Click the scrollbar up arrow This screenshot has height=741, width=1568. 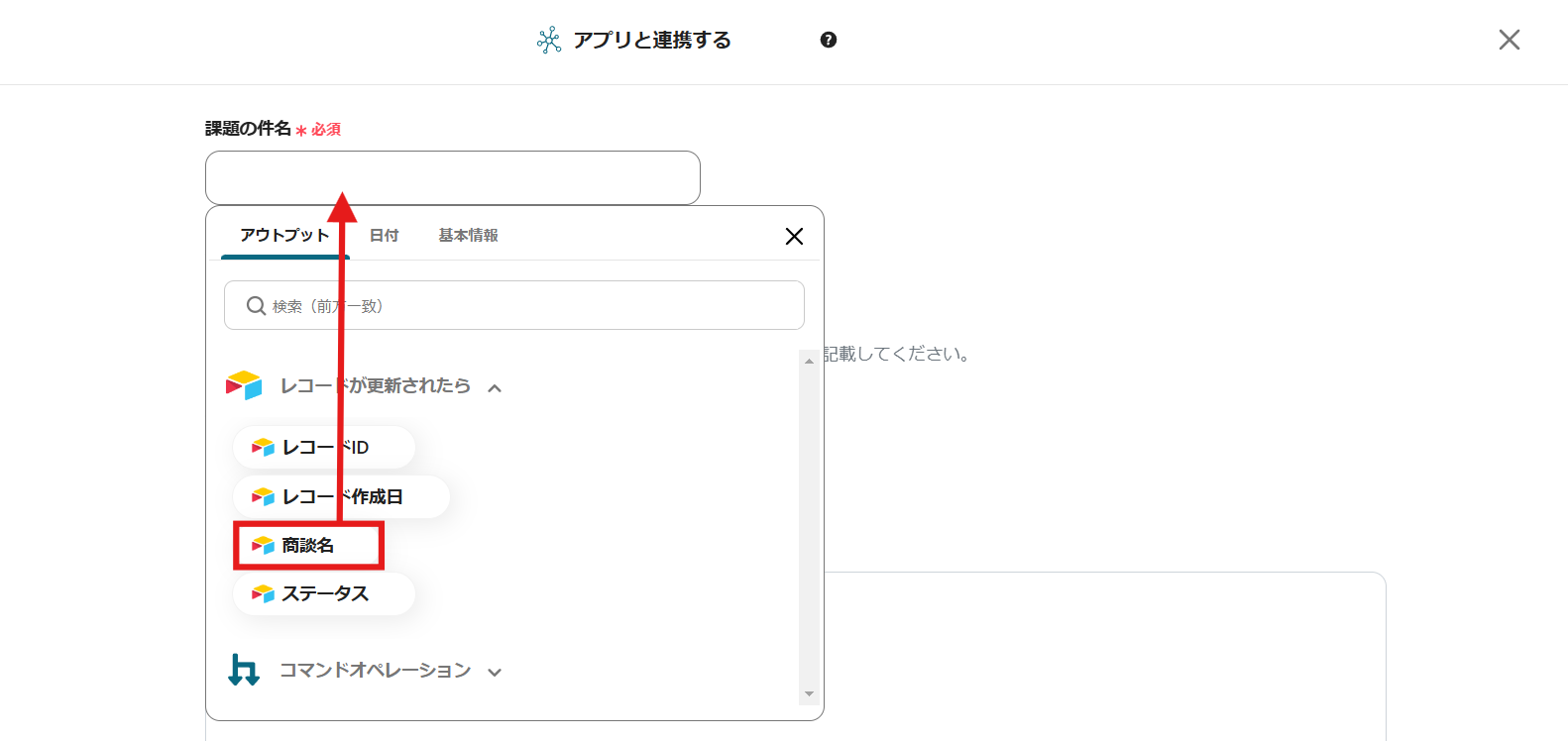(809, 361)
